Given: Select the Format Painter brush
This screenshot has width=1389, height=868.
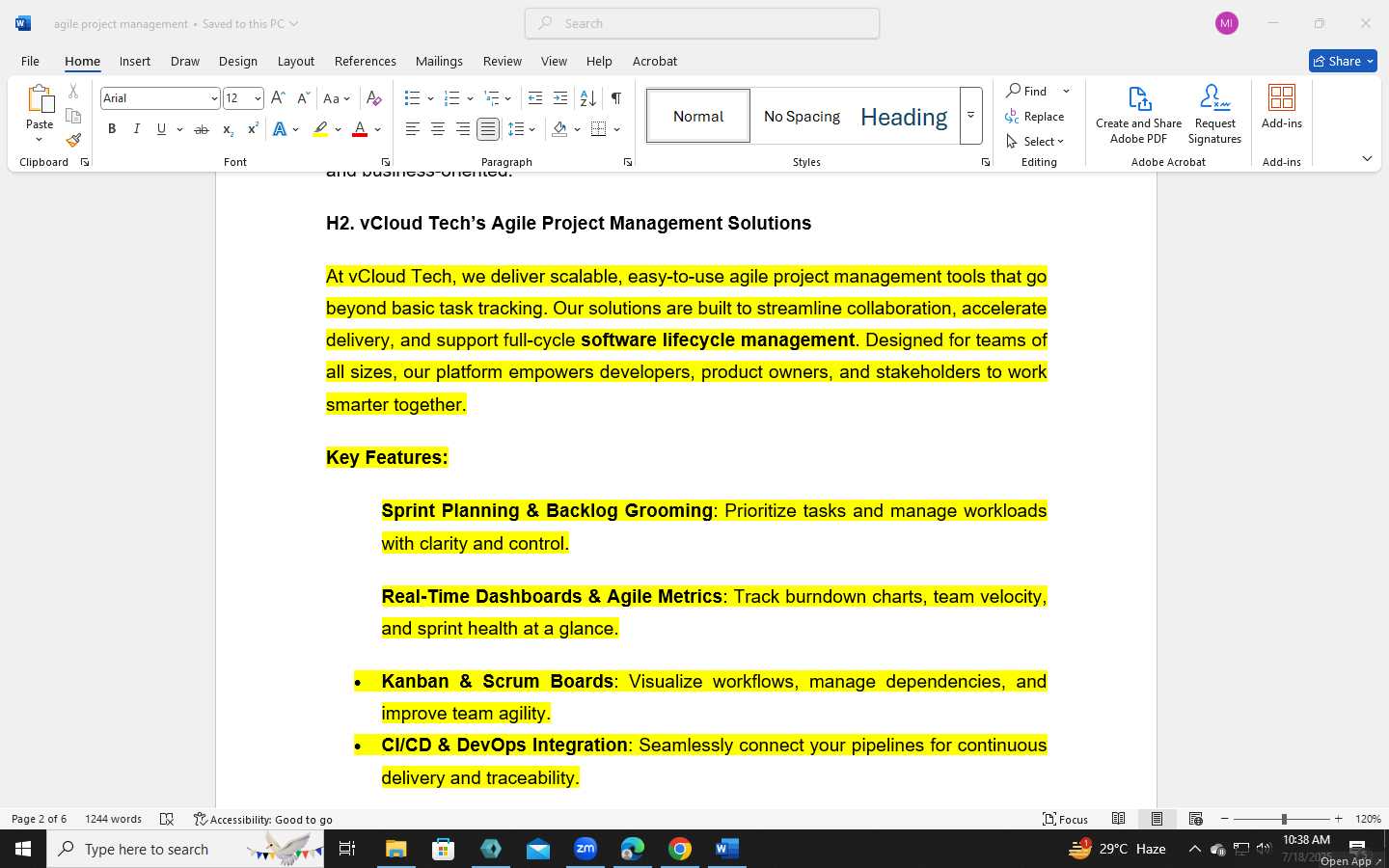Looking at the screenshot, I should click(73, 140).
